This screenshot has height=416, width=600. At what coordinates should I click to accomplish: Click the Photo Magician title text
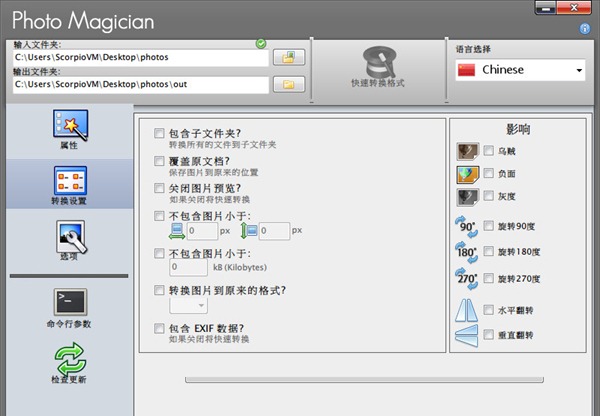tap(83, 21)
